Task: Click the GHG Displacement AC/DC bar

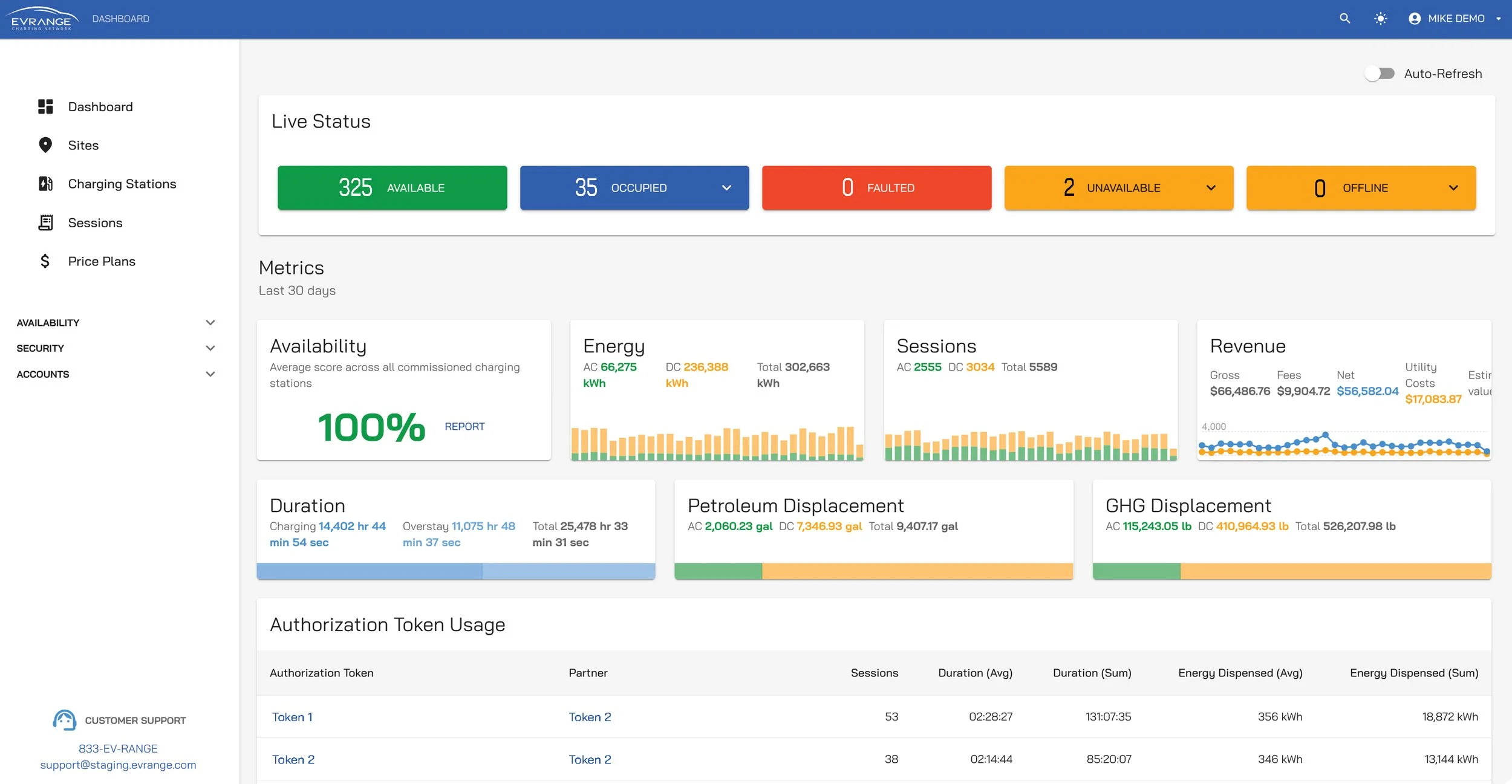Action: point(1292,571)
